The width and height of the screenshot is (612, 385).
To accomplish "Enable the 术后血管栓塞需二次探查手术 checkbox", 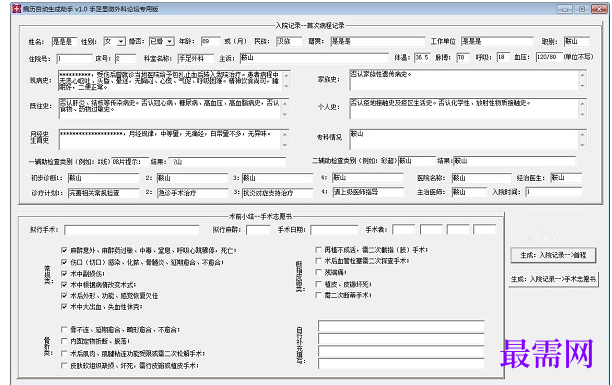I will point(318,260).
